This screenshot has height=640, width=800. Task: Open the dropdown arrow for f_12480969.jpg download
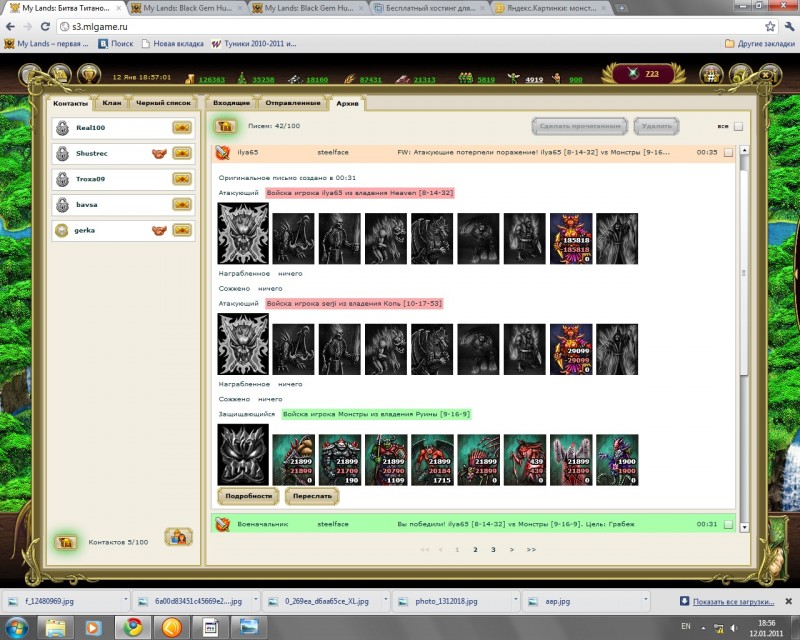click(x=125, y=600)
